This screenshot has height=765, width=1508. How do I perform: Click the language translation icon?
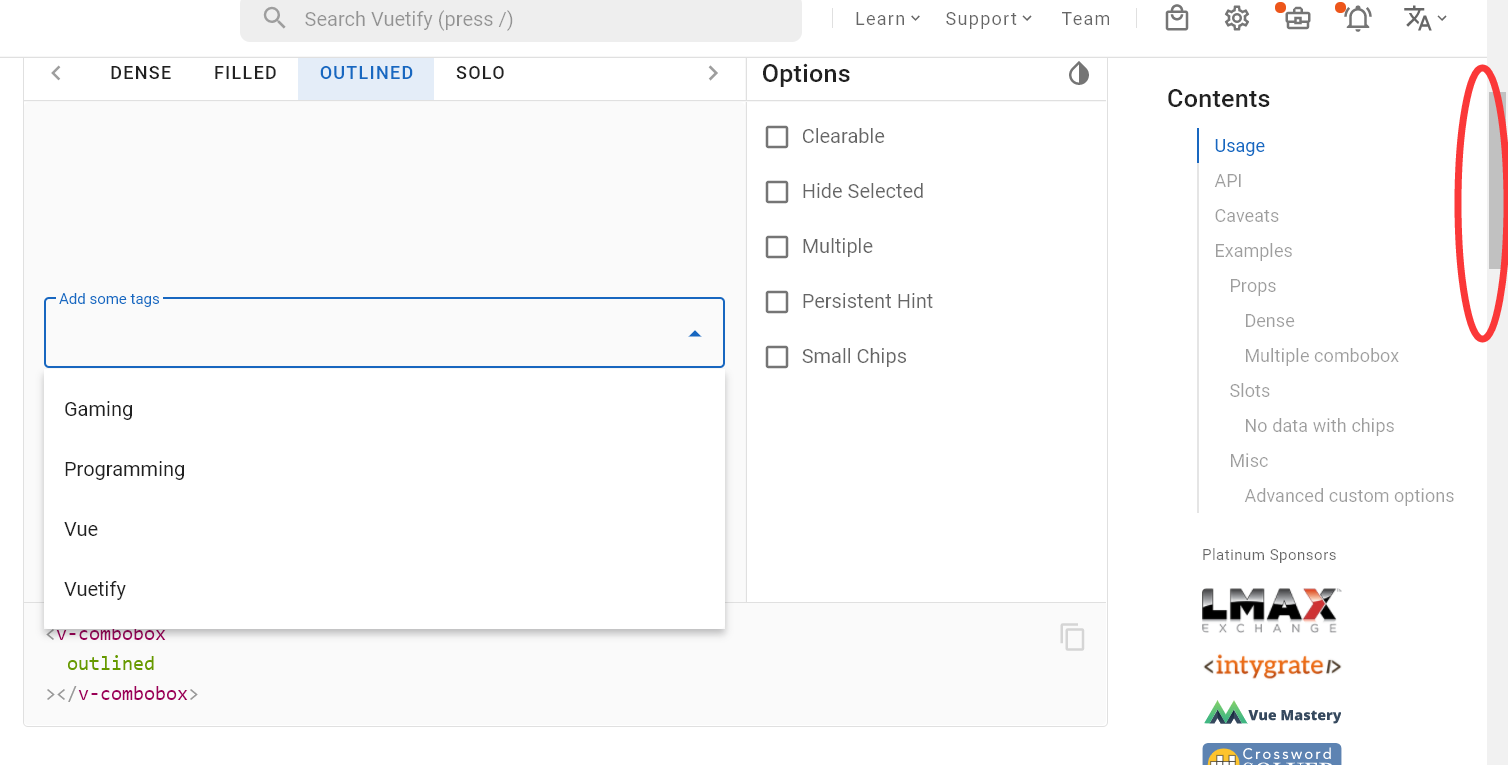[x=1418, y=18]
